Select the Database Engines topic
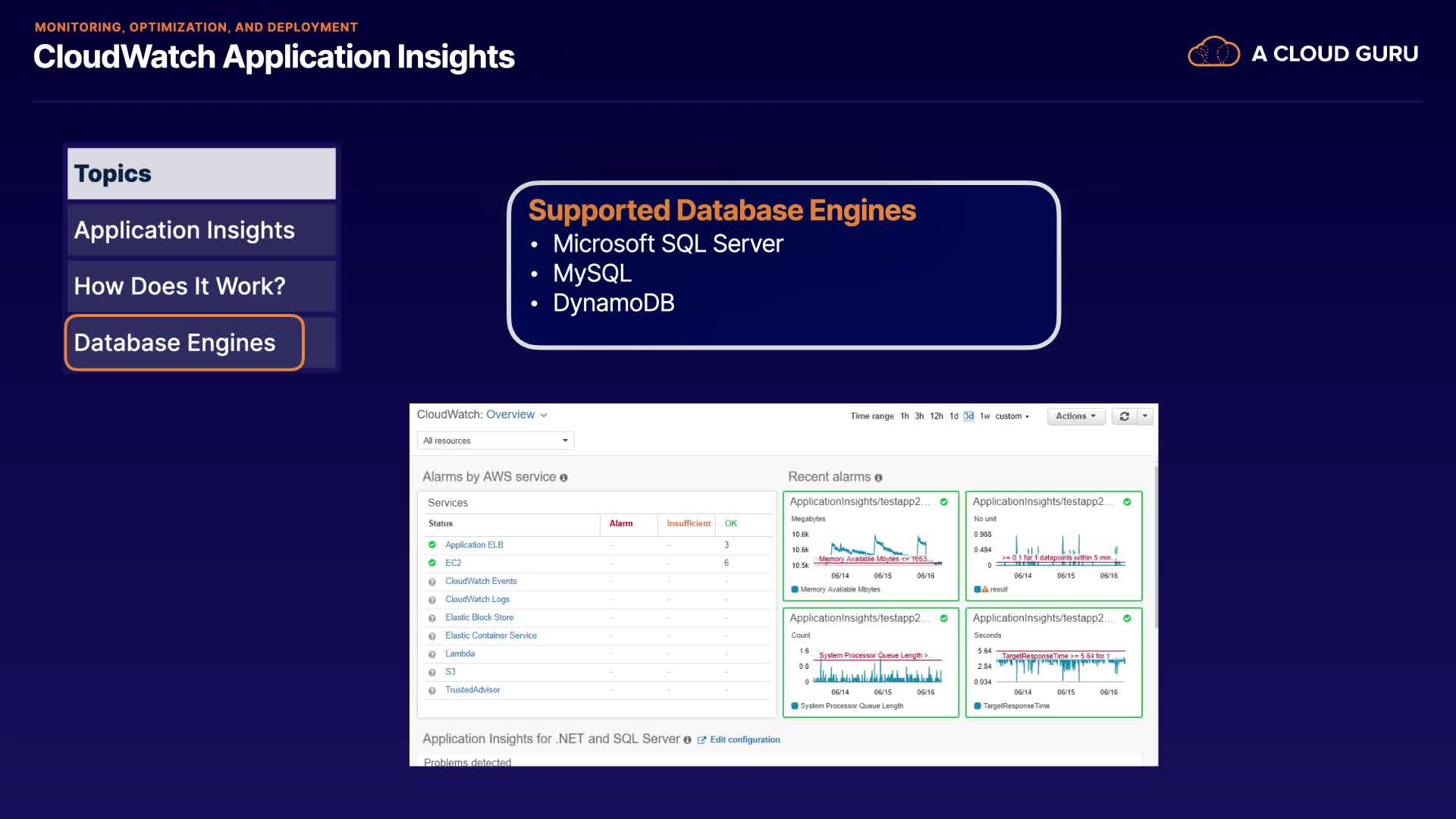The image size is (1456, 819). tap(185, 343)
